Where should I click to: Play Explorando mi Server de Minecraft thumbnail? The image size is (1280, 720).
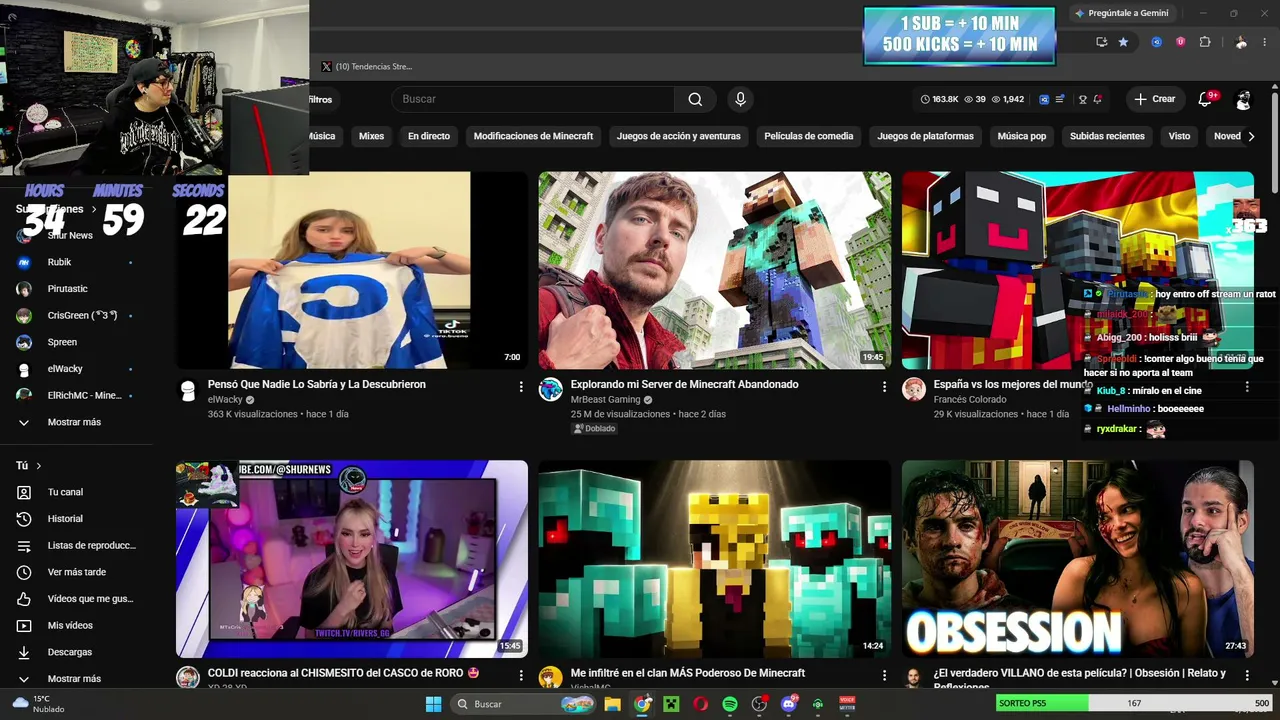[715, 271]
